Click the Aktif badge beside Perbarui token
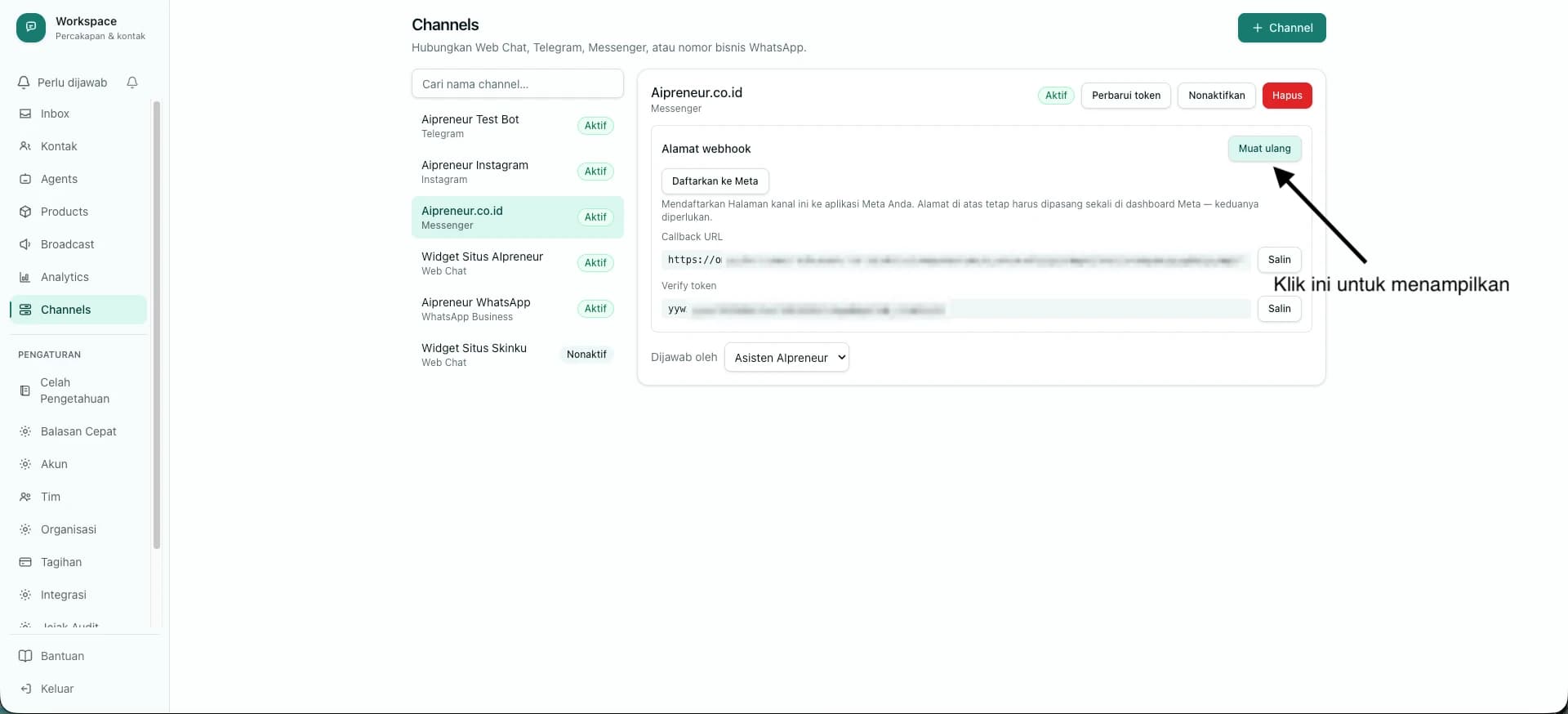Screen dimensions: 1568x714 pos(1056,96)
